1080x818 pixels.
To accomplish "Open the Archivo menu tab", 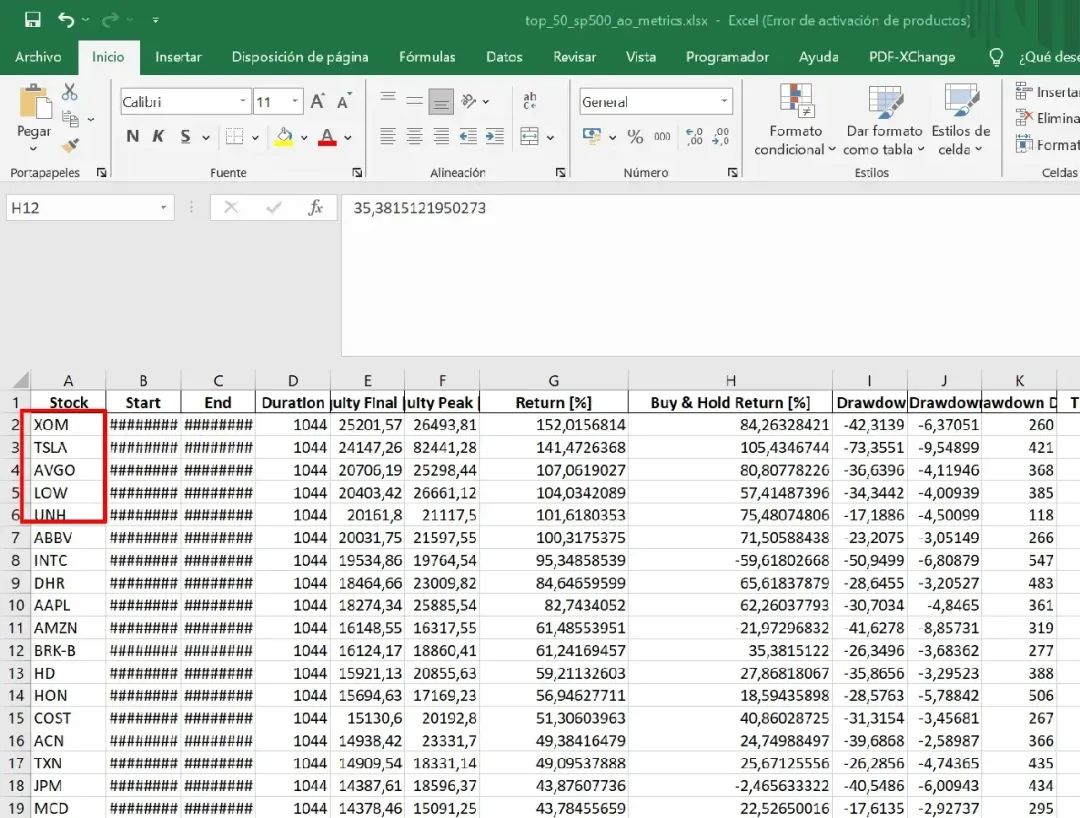I will coord(38,57).
